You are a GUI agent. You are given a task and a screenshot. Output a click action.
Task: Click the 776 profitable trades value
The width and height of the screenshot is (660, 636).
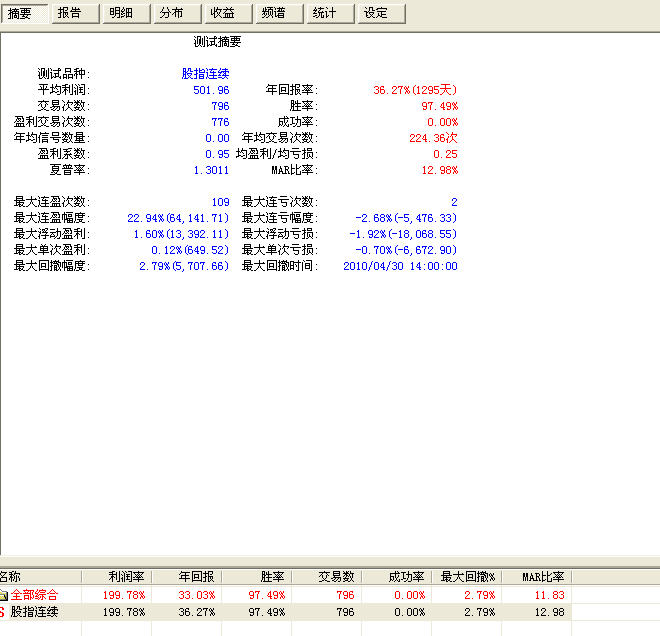pos(221,122)
